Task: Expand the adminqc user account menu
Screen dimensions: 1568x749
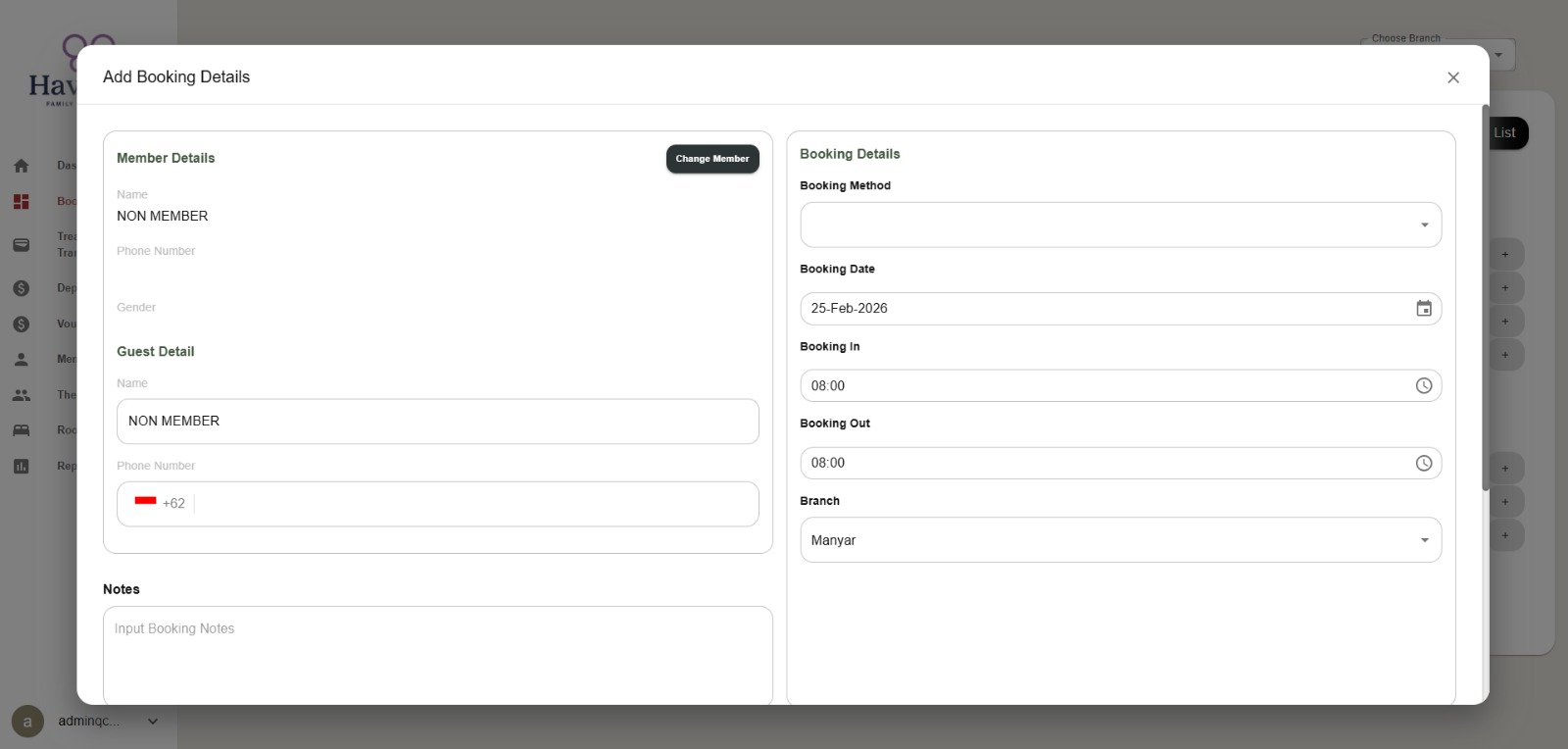Action: 153,722
